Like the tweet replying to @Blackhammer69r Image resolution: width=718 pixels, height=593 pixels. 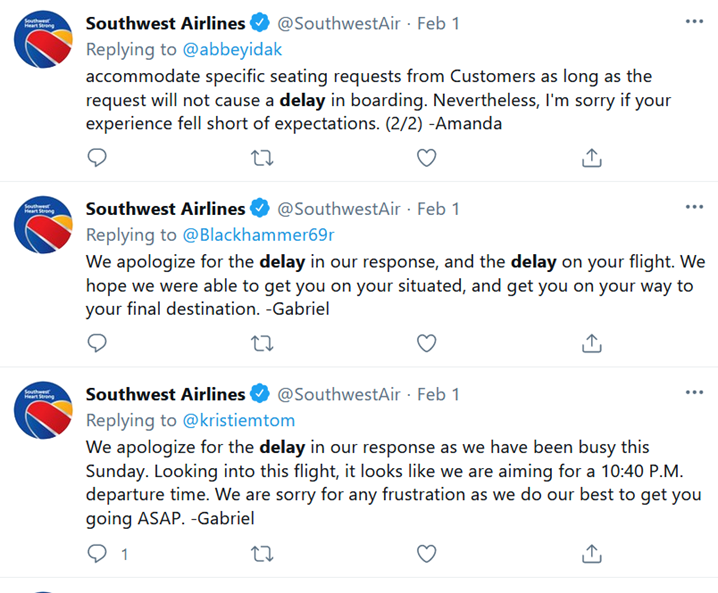point(426,343)
